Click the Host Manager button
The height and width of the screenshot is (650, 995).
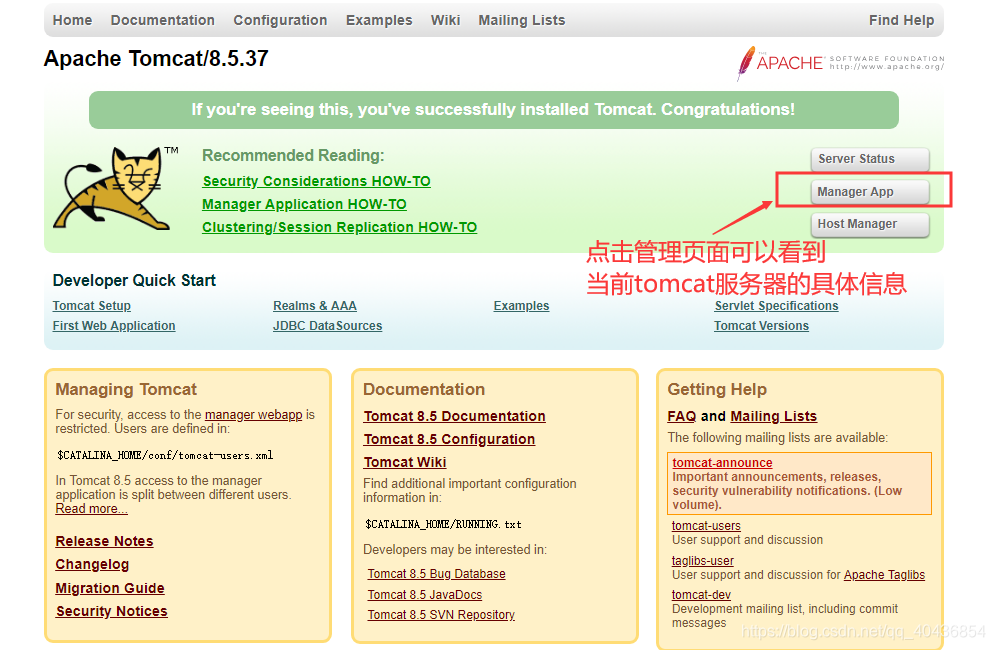[870, 224]
